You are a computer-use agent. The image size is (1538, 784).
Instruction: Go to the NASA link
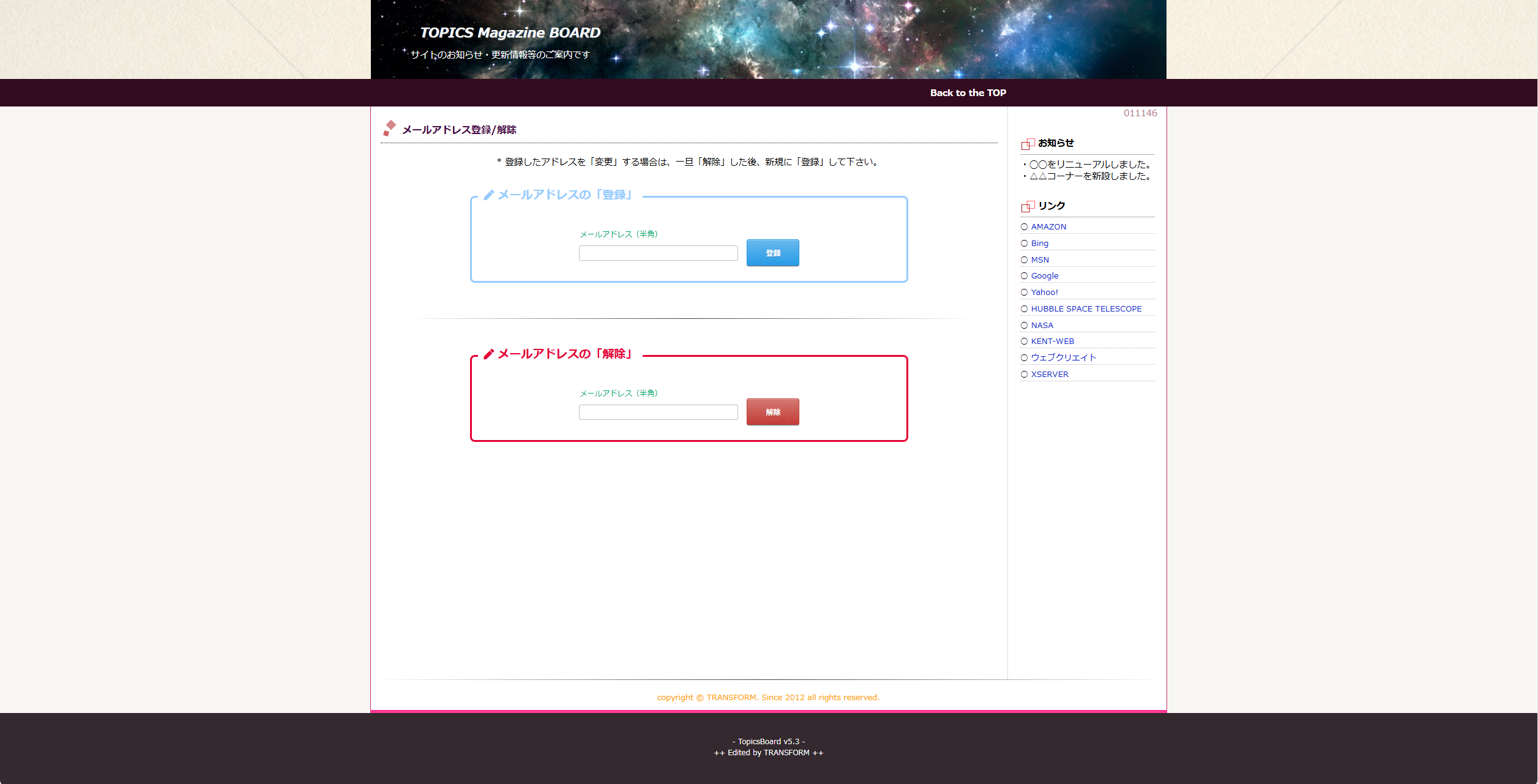(x=1042, y=326)
